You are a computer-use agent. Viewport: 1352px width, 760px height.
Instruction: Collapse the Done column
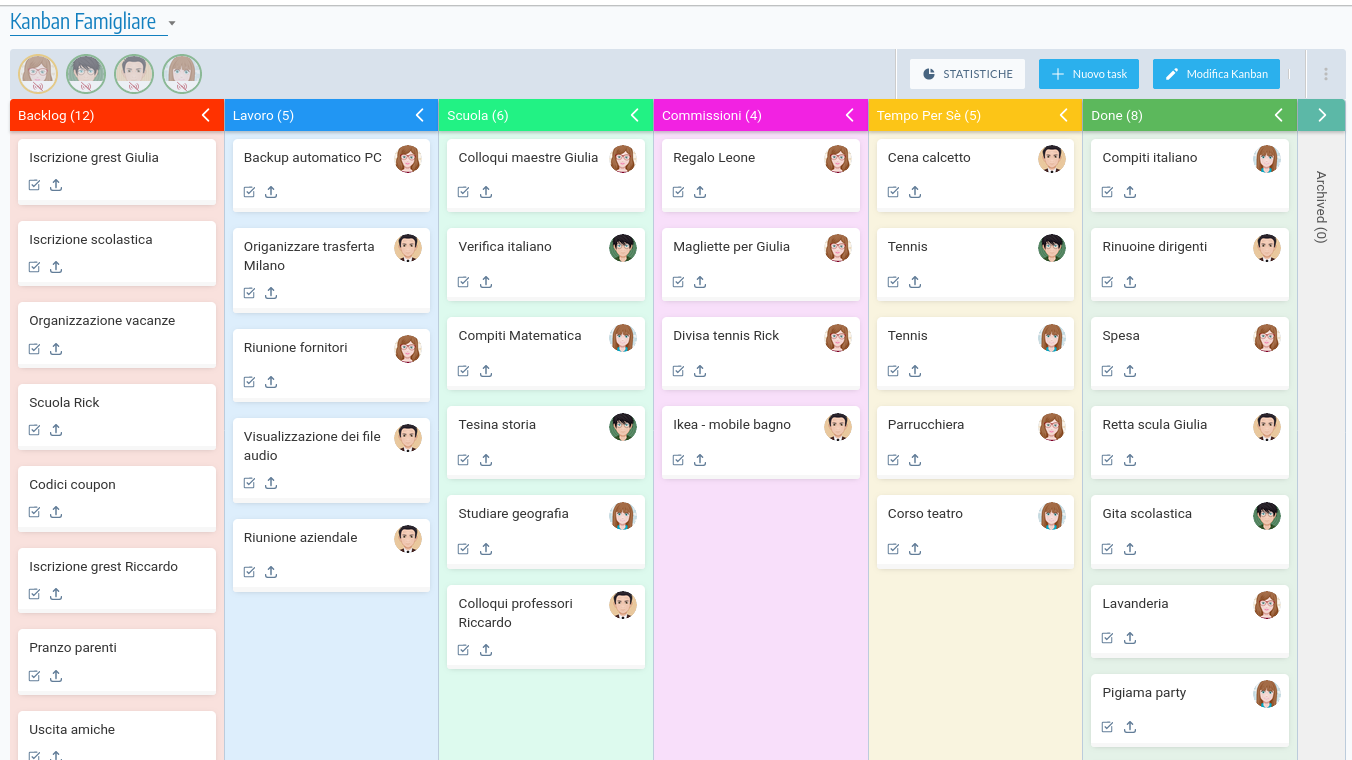1278,115
